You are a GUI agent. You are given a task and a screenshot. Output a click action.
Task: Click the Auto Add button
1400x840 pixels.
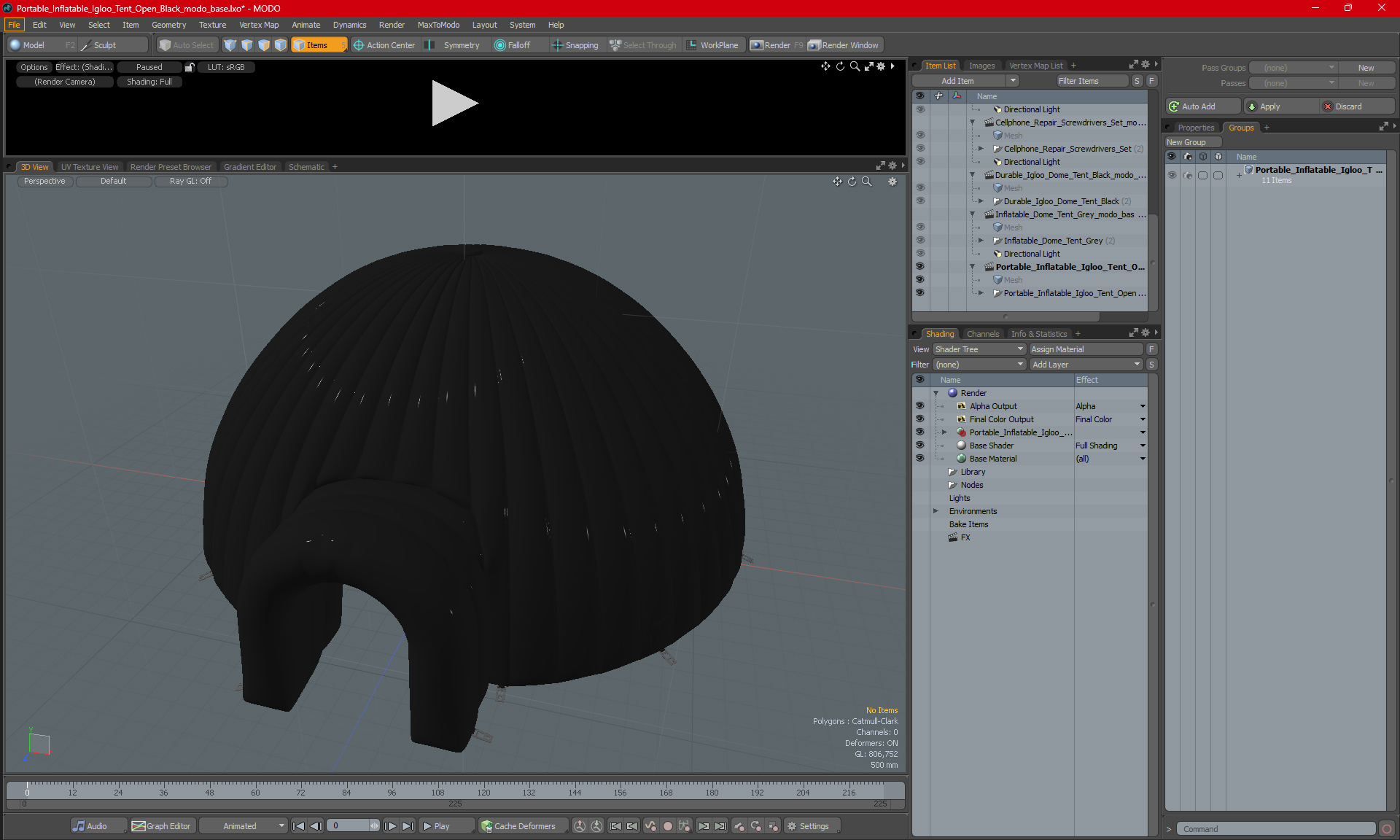point(1203,106)
